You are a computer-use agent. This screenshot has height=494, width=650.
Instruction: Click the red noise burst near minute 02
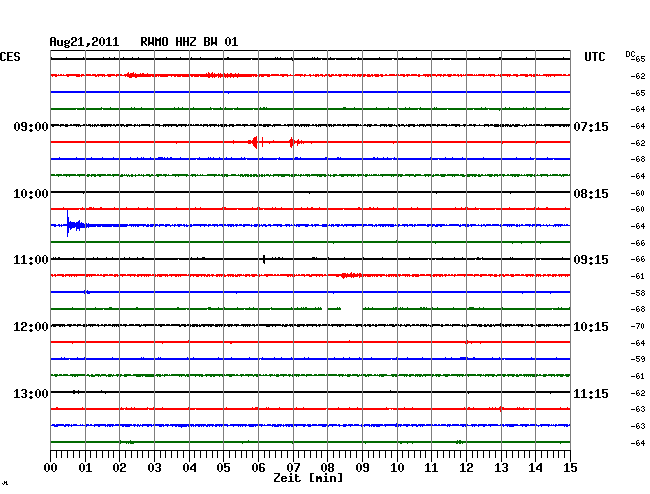click(x=137, y=75)
